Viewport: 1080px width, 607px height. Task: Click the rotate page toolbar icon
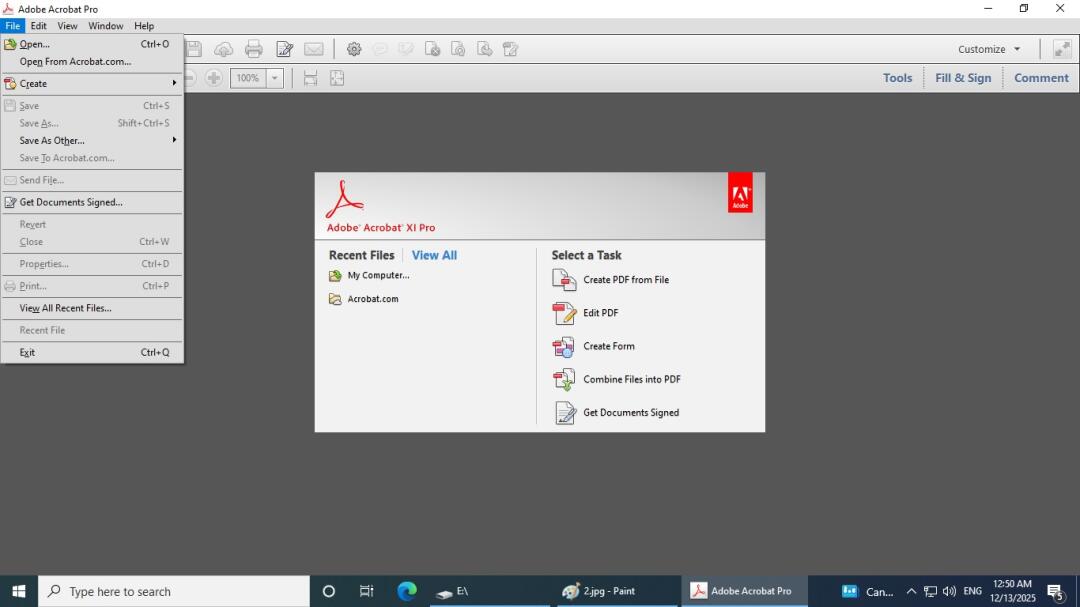pyautogui.click(x=458, y=49)
